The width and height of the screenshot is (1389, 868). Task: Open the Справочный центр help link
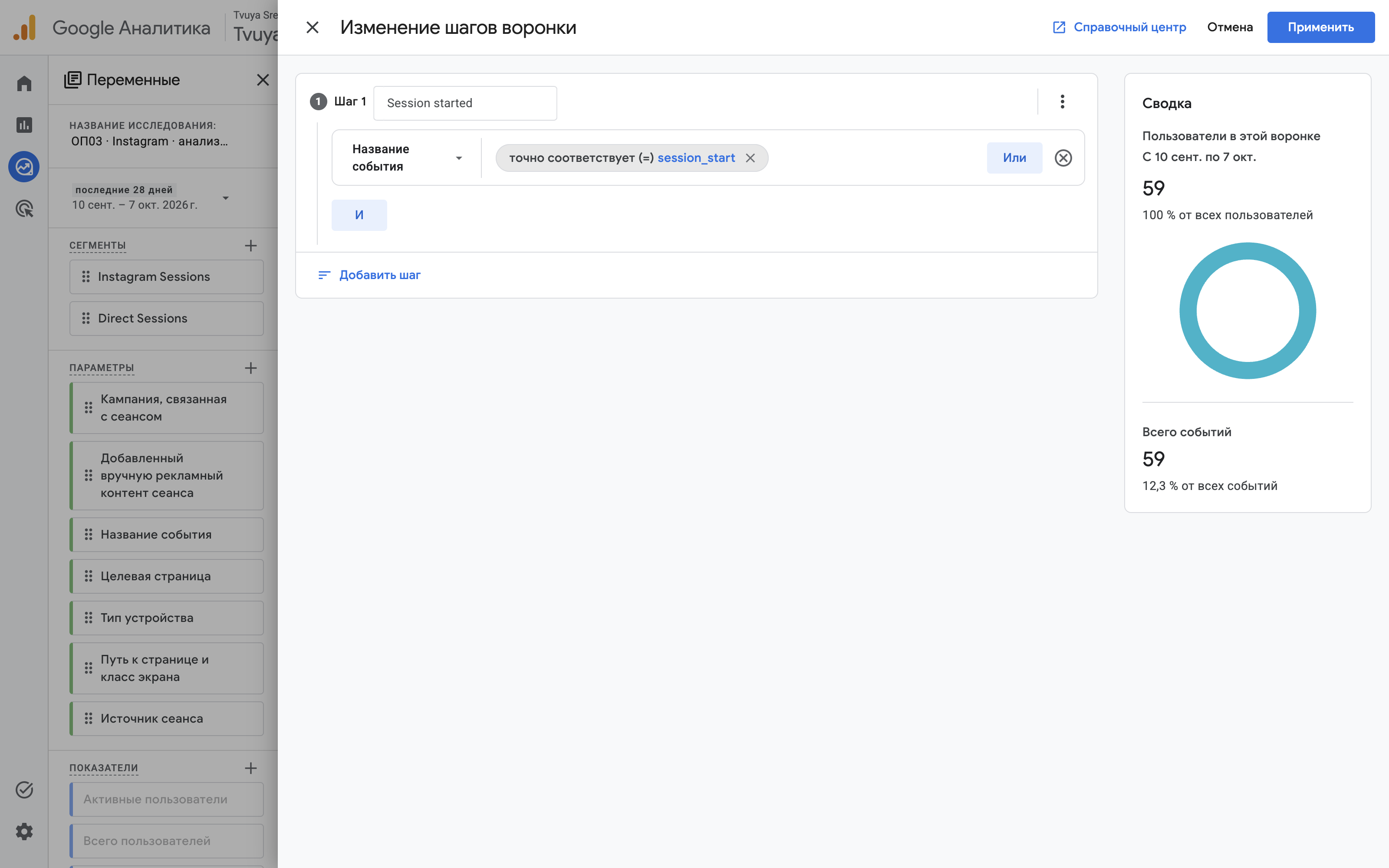1119,27
